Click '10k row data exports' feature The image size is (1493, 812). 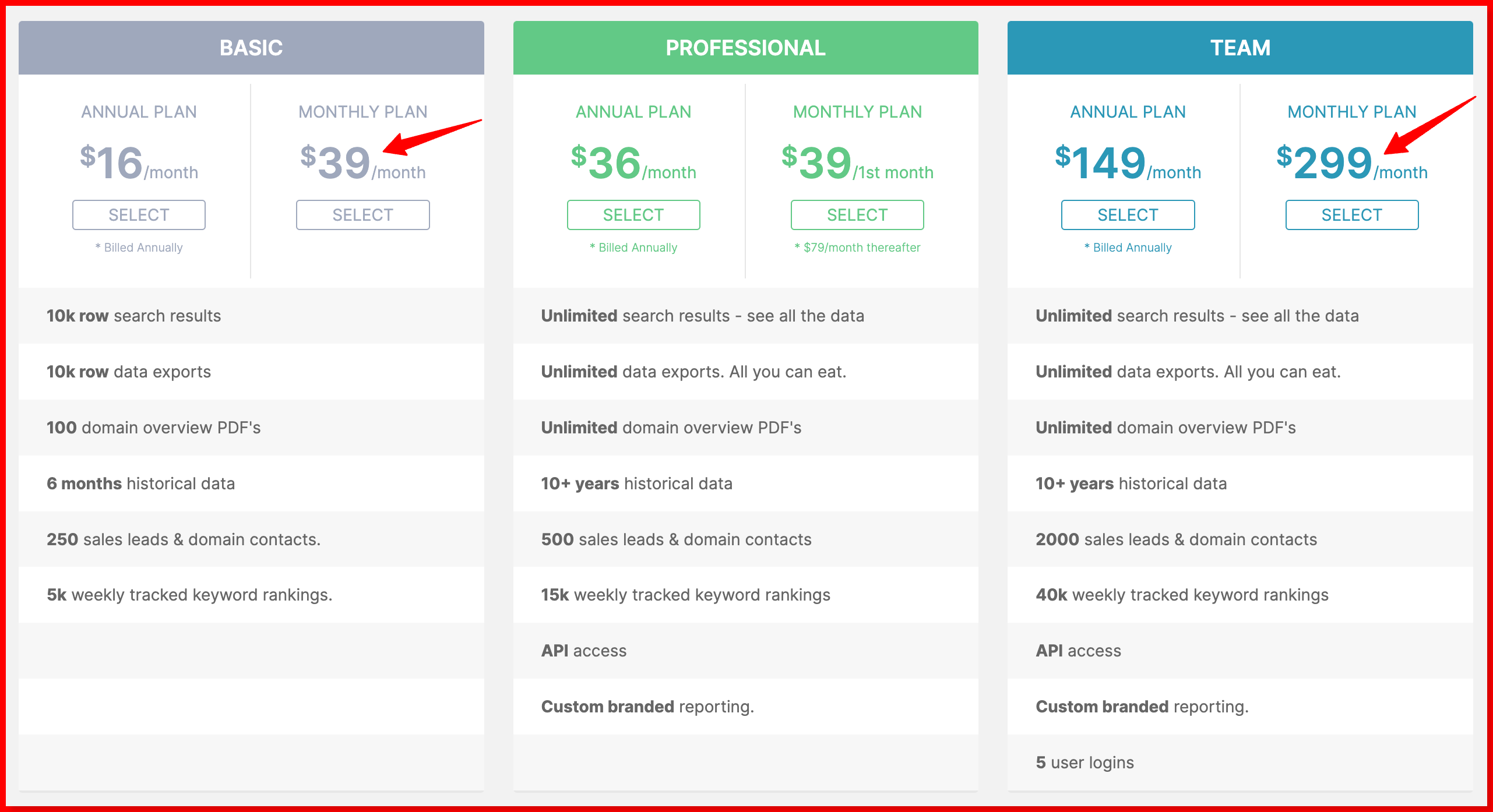251,372
